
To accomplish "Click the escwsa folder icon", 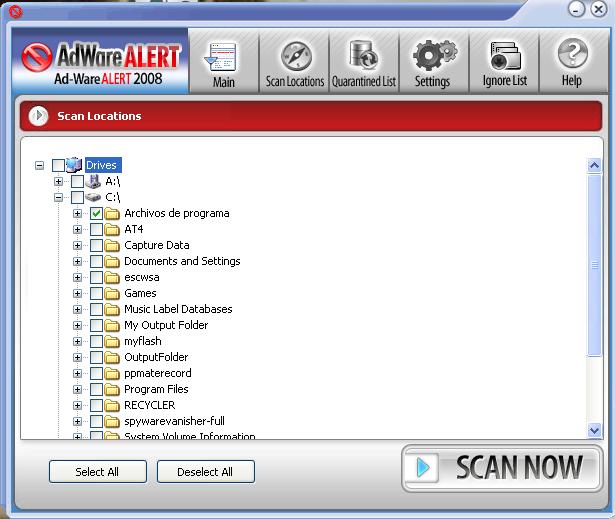I will tap(112, 278).
